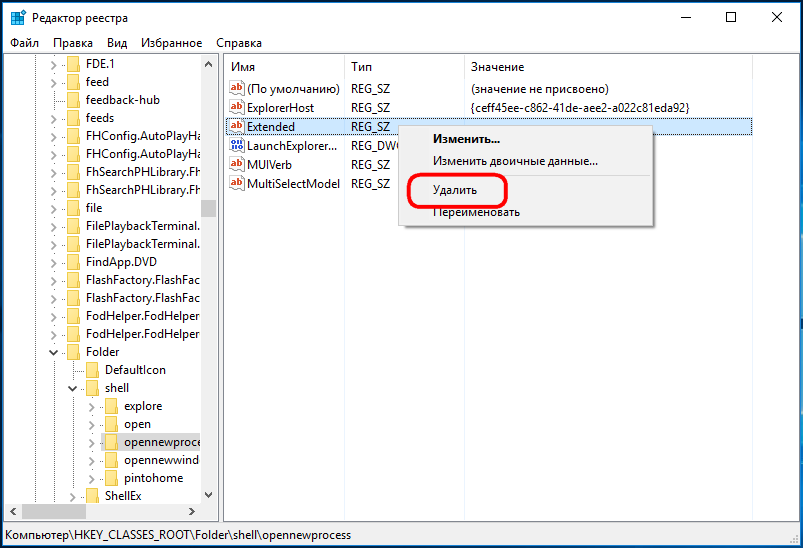This screenshot has width=803, height=548.
Task: Click the folder icon of feed key
Action: [74, 82]
